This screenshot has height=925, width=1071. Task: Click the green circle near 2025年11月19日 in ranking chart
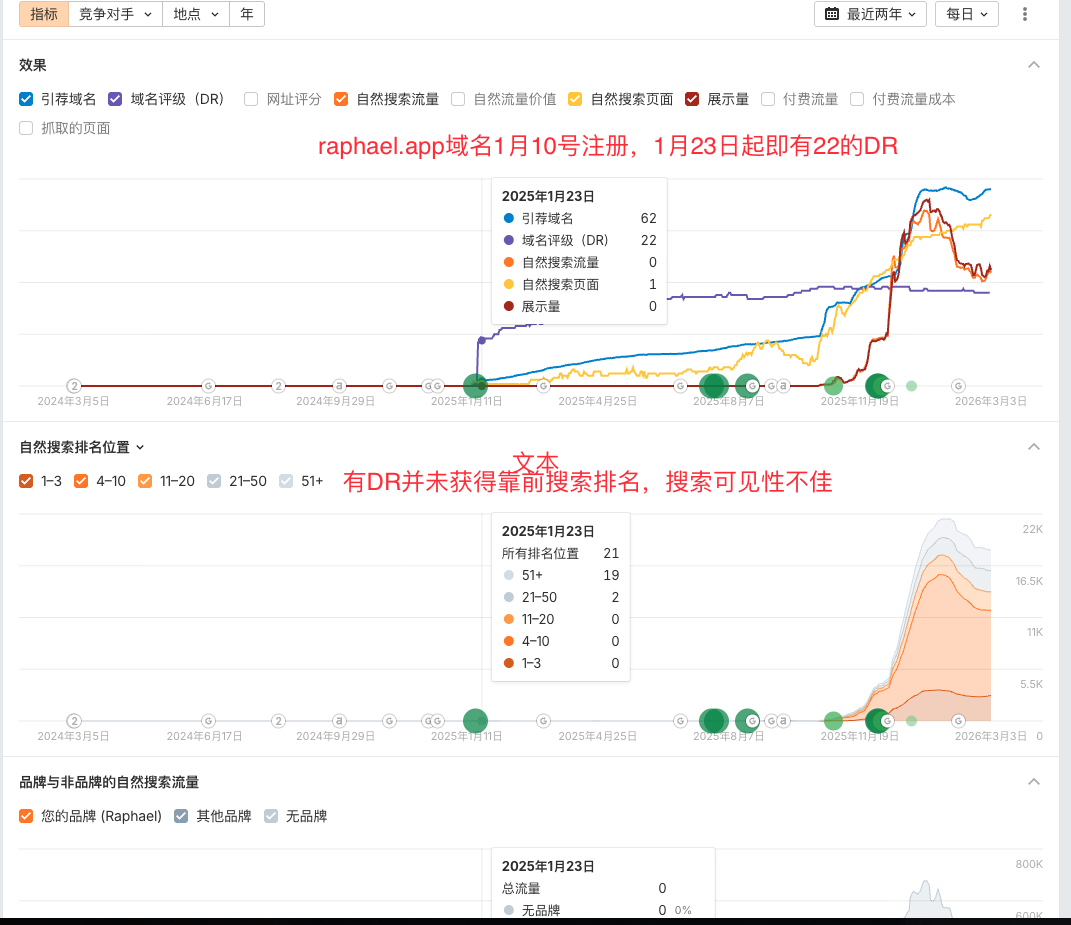(877, 720)
